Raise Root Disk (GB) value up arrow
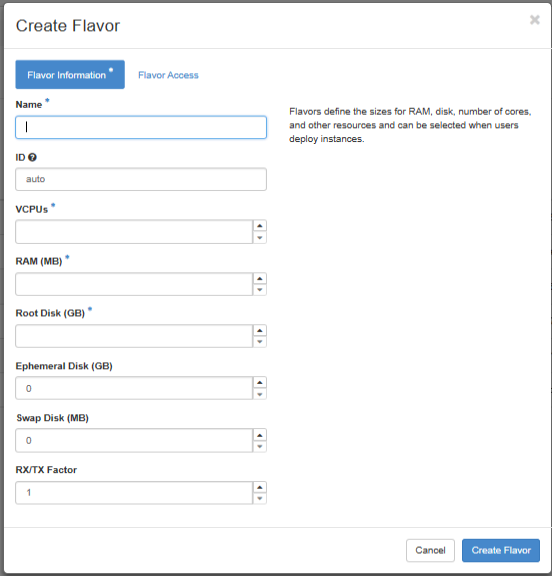Image resolution: width=552 pixels, height=576 pixels. click(260, 330)
